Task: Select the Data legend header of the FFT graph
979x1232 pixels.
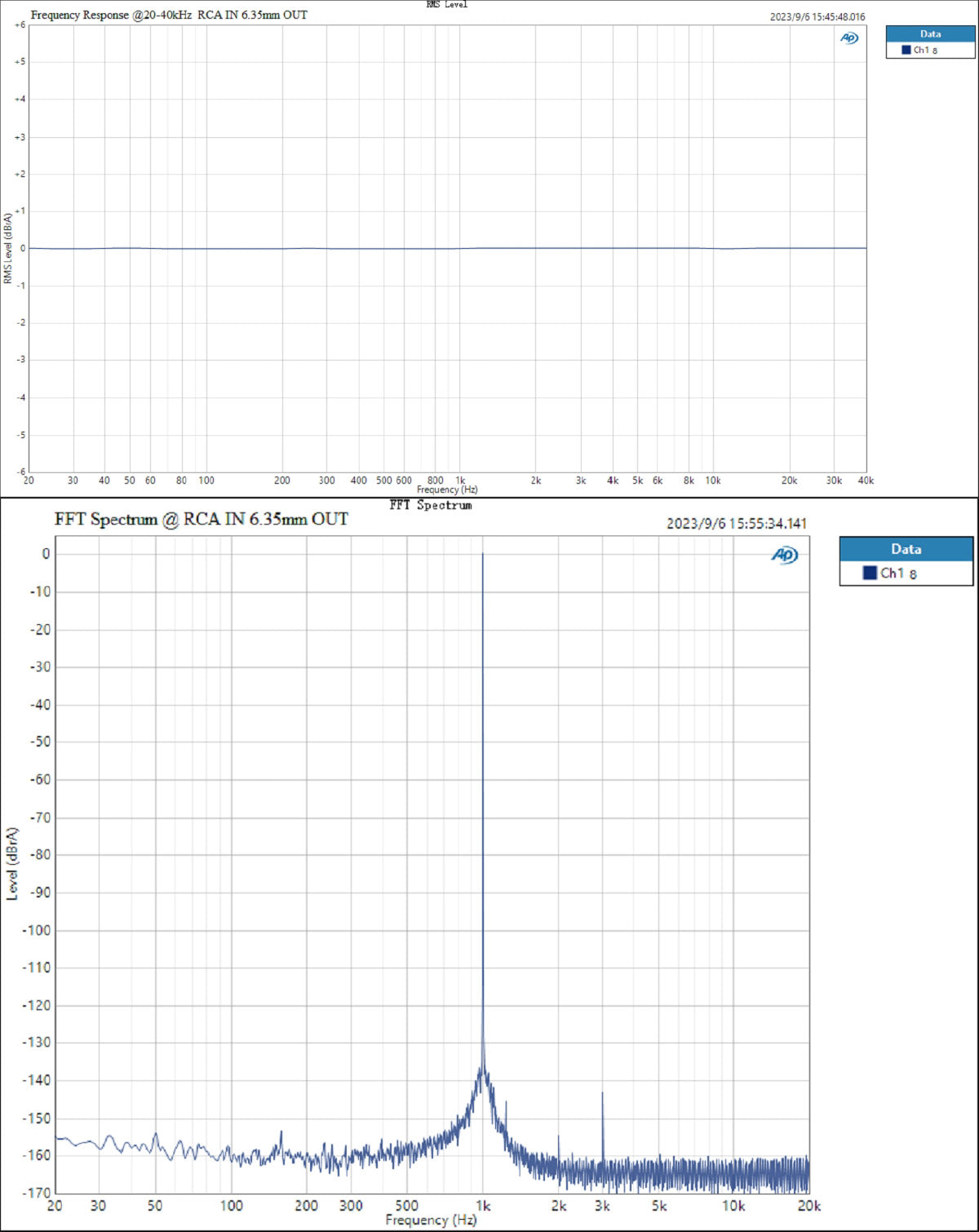Action: tap(906, 549)
